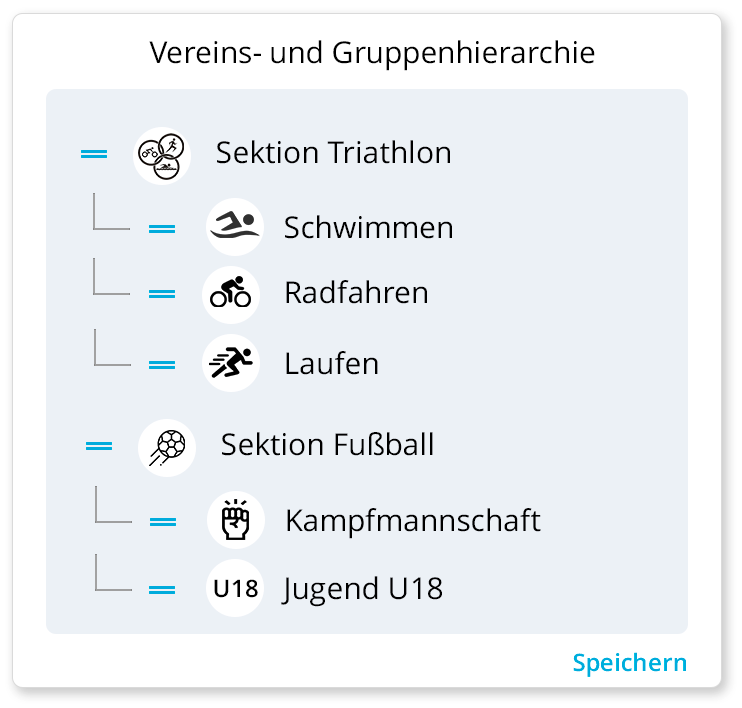Select the Sektion Triathlon label
Image resolution: width=742 pixels, height=708 pixels.
coord(333,153)
